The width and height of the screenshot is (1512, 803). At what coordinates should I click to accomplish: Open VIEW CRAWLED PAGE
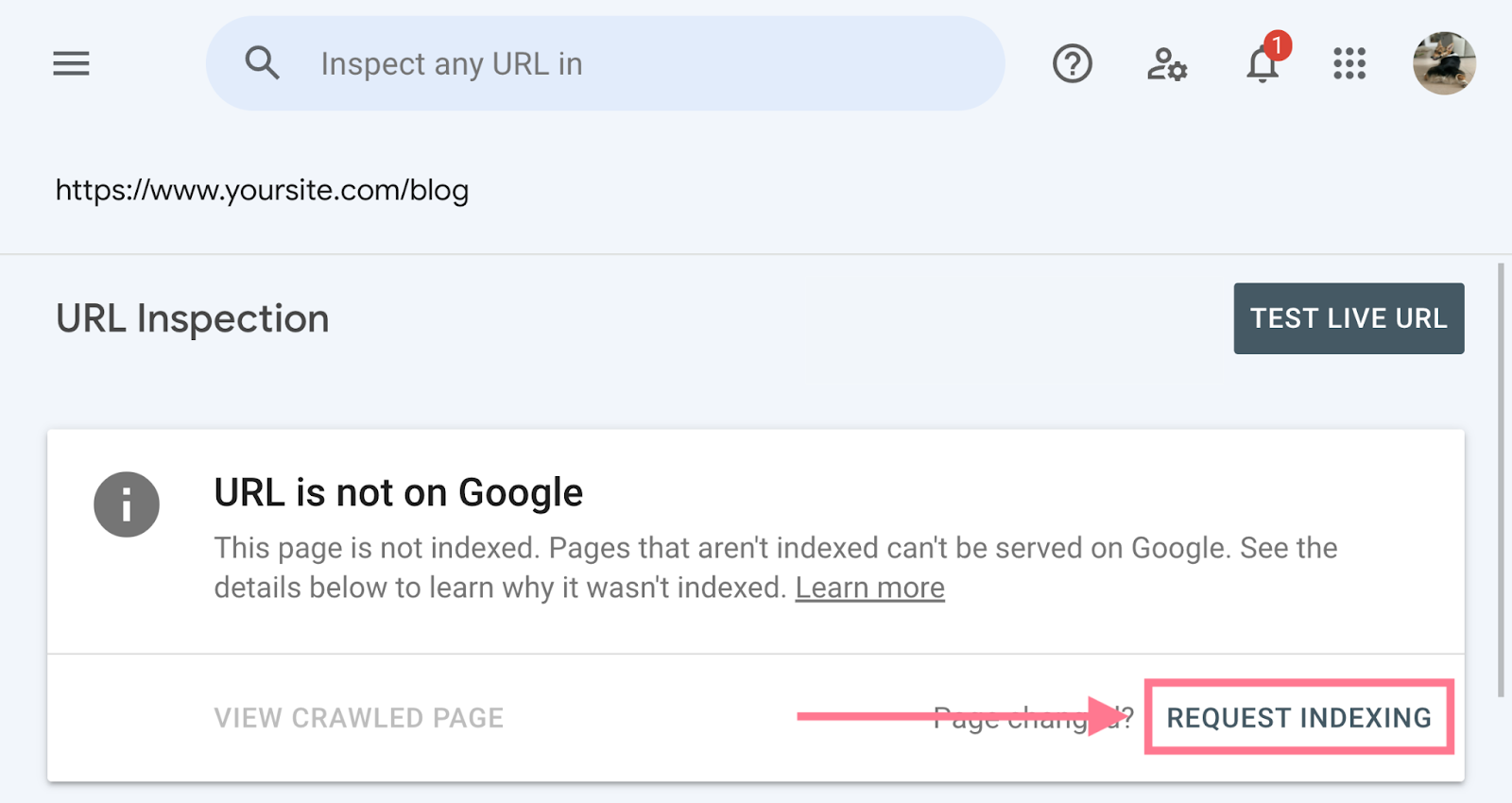359,718
